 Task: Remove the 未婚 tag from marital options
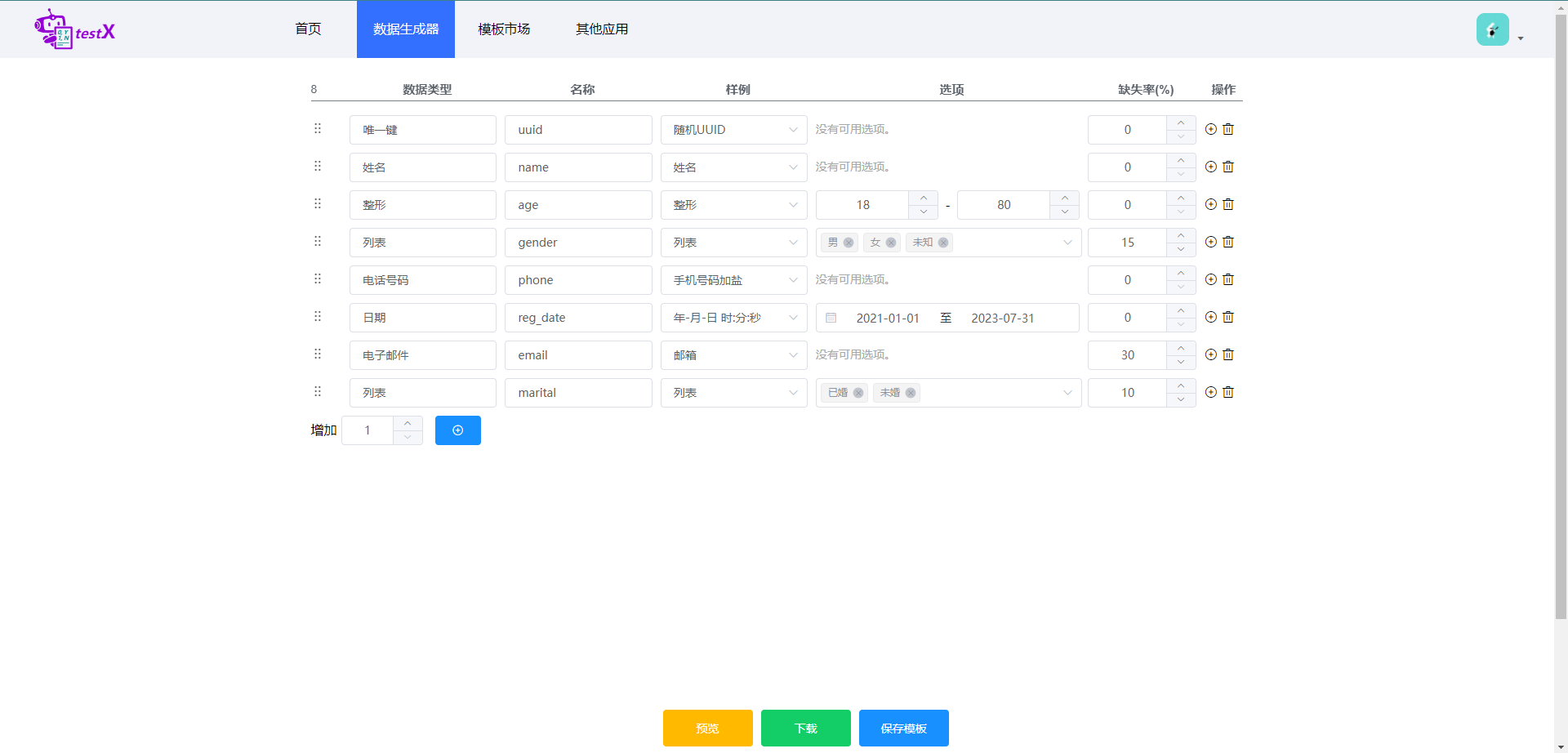(x=910, y=393)
